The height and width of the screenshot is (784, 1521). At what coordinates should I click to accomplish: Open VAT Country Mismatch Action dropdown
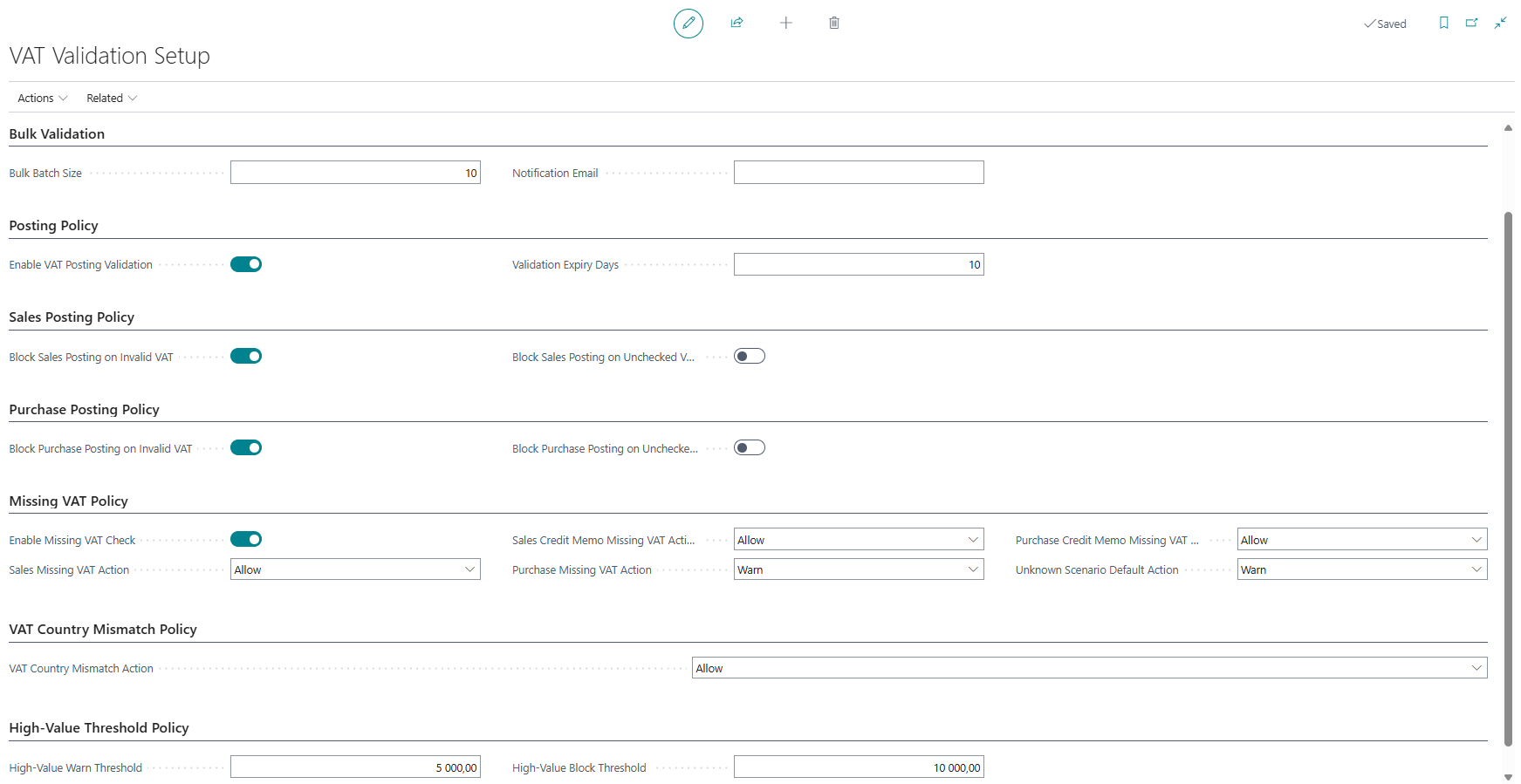tap(1090, 668)
